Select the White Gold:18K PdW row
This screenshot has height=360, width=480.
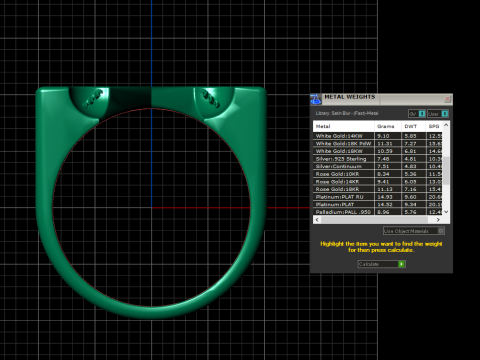tap(378, 144)
